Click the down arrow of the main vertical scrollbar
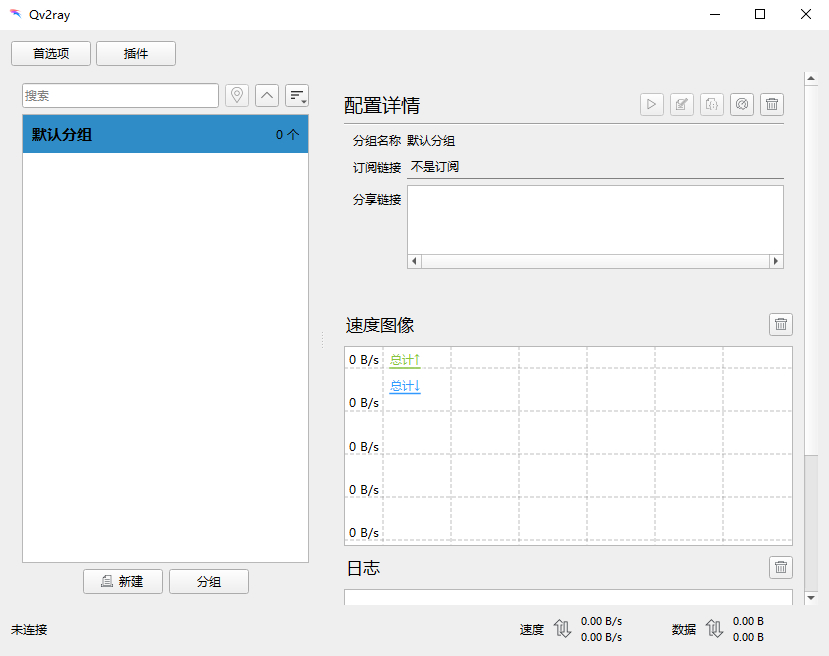This screenshot has width=829, height=656. tap(811, 598)
